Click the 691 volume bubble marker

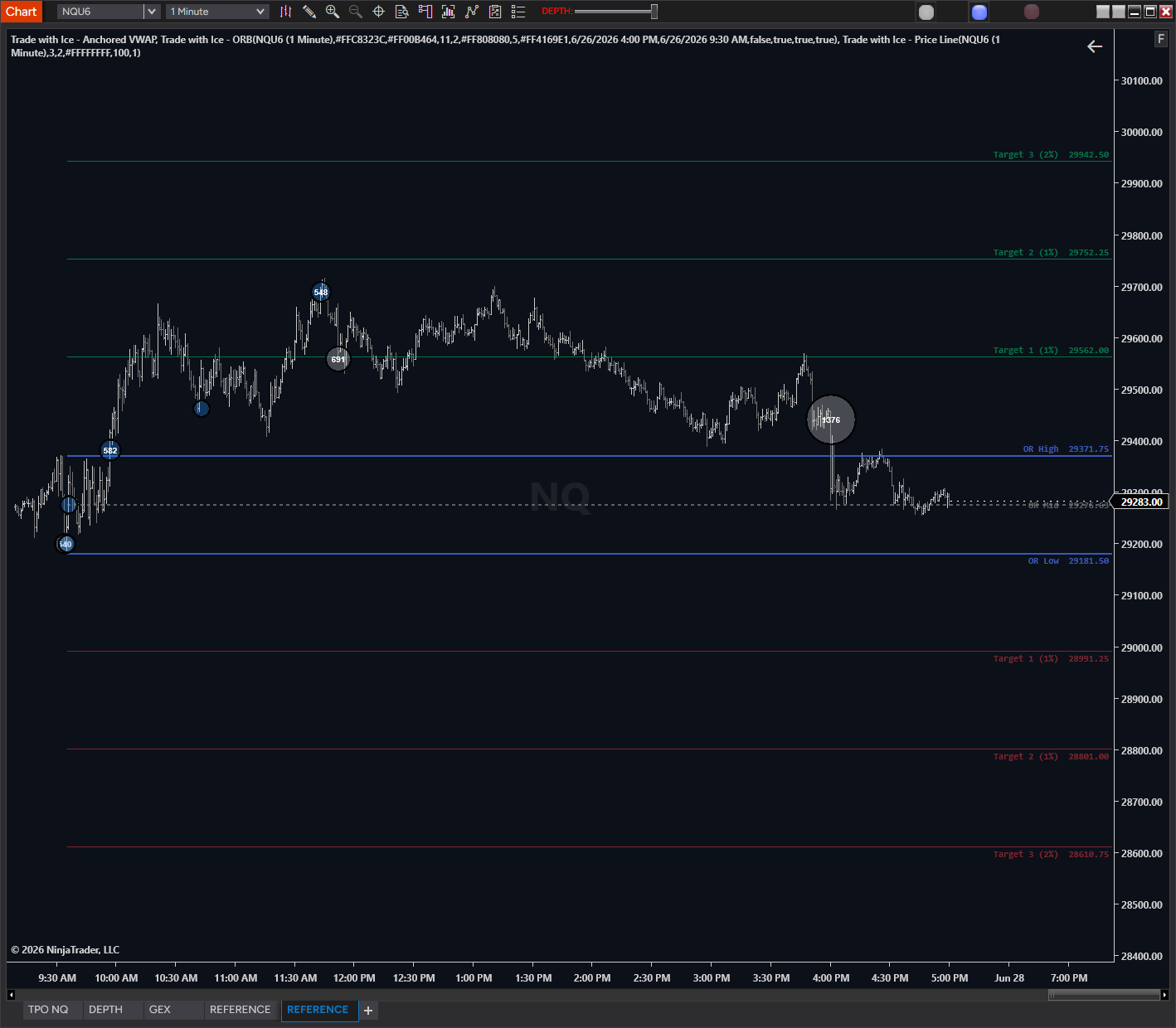338,359
